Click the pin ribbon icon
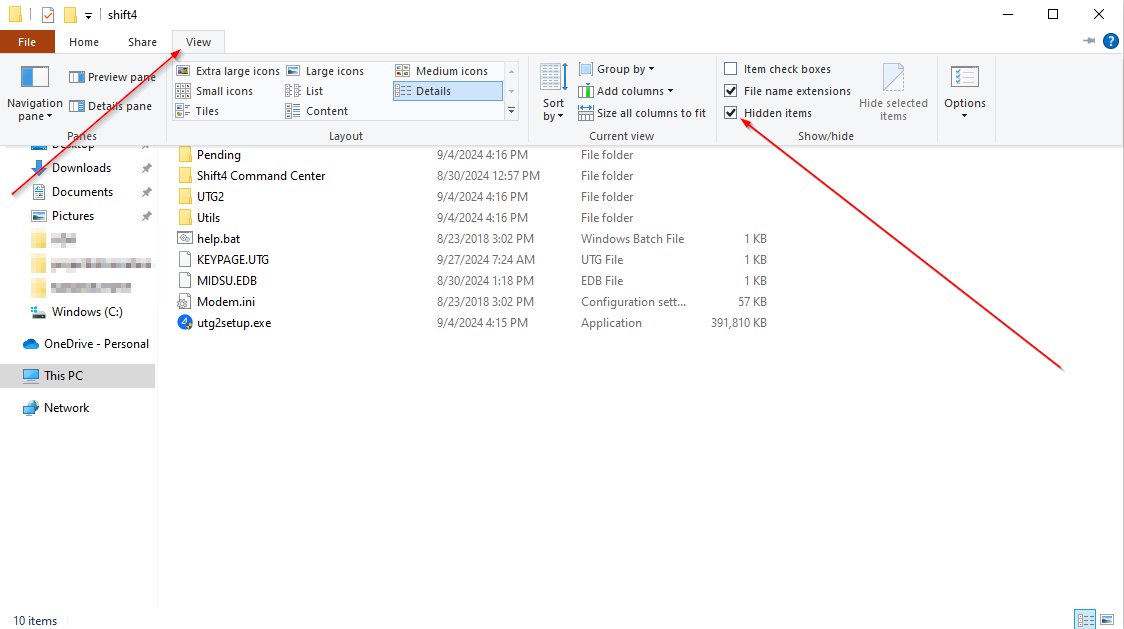 tap(1089, 41)
